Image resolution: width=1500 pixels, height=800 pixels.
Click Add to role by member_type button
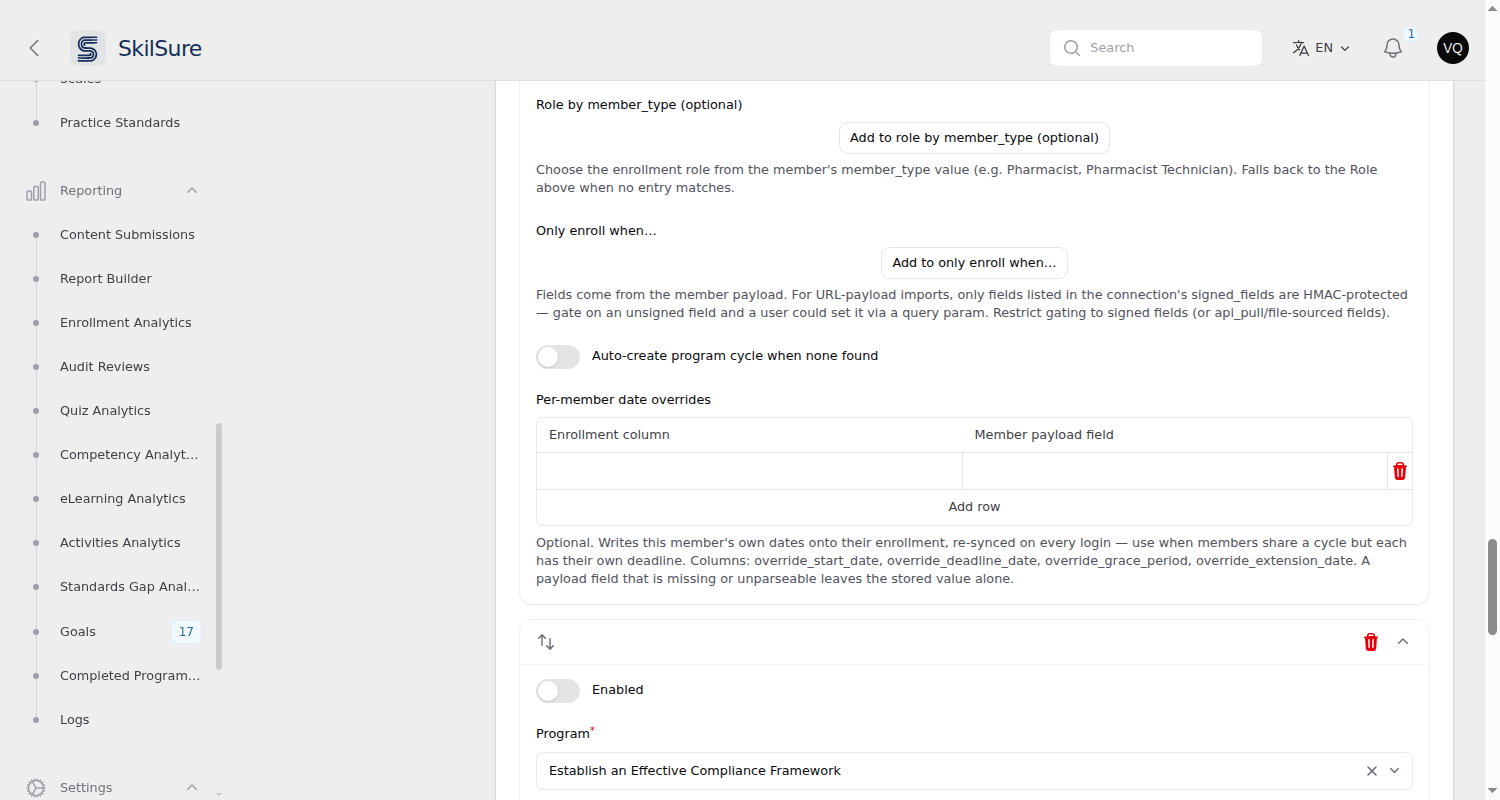click(974, 138)
